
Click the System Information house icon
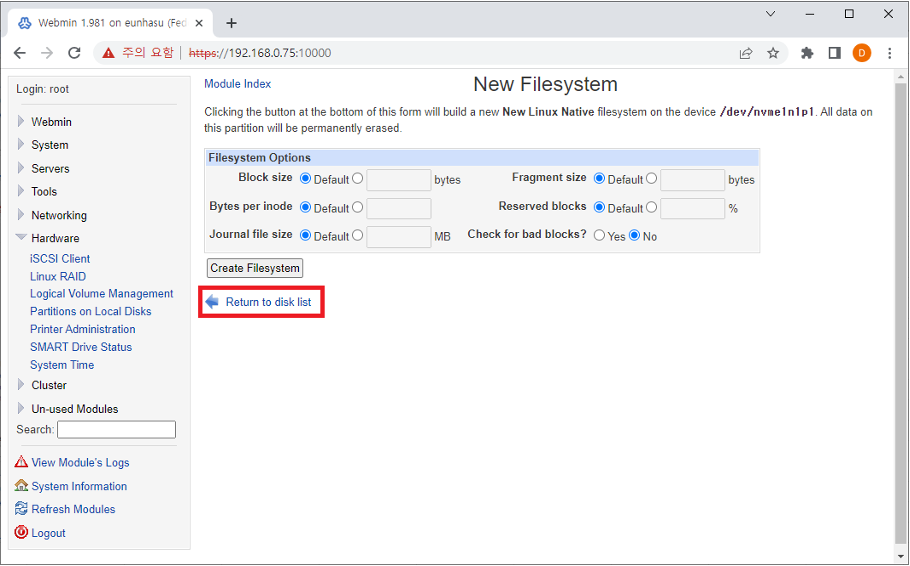coord(22,486)
